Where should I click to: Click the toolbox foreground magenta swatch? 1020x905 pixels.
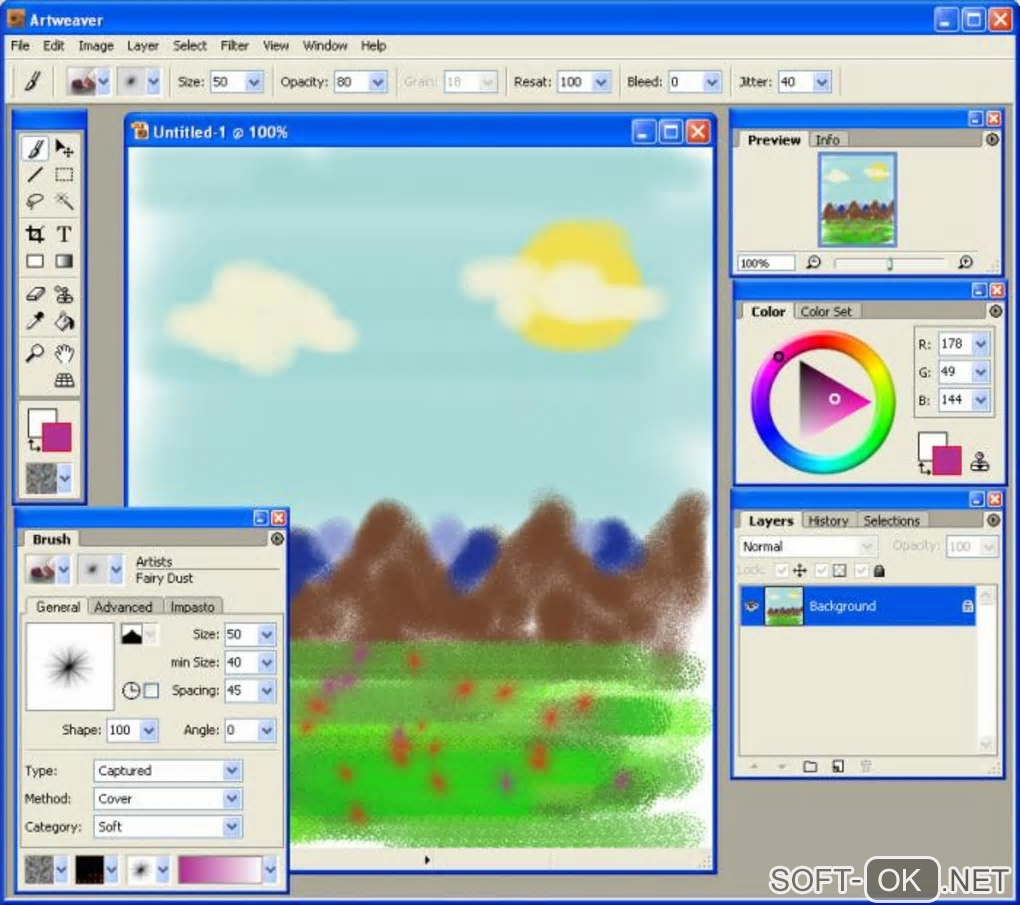click(57, 437)
